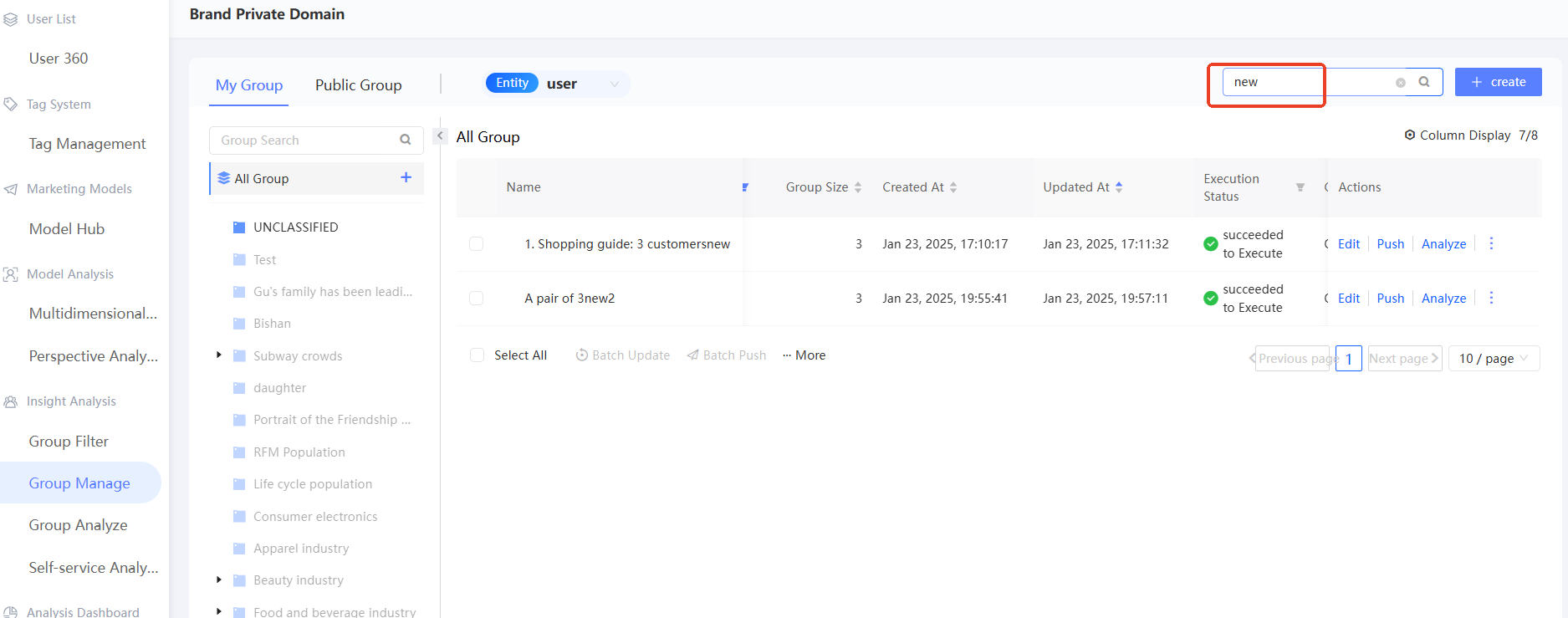Open the More batch actions menu
Screen dimensions: 1568x618
[804, 355]
